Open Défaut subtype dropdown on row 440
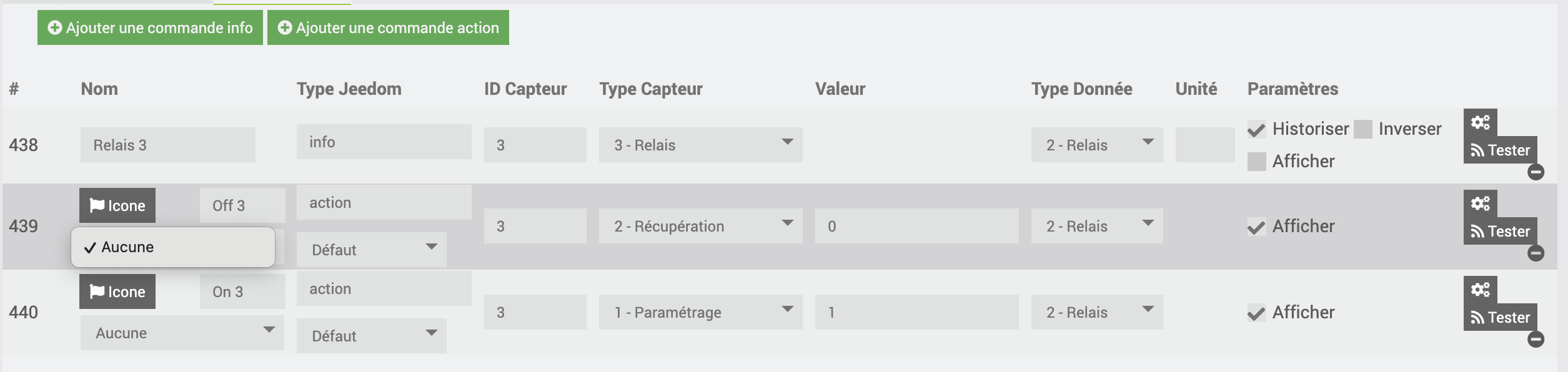 [x=371, y=336]
